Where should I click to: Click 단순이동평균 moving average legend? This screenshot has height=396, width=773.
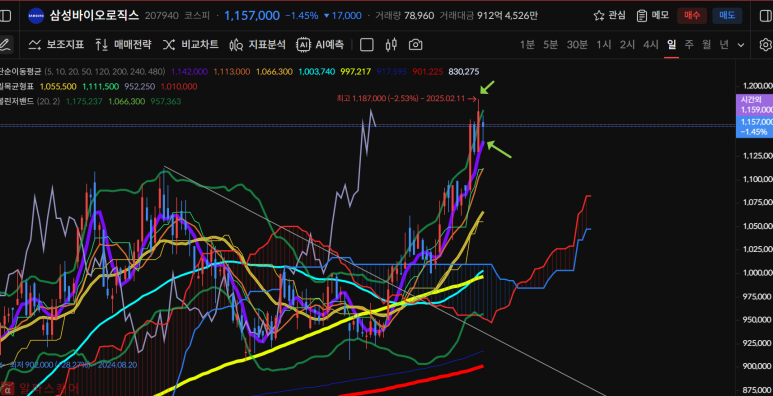[21, 72]
